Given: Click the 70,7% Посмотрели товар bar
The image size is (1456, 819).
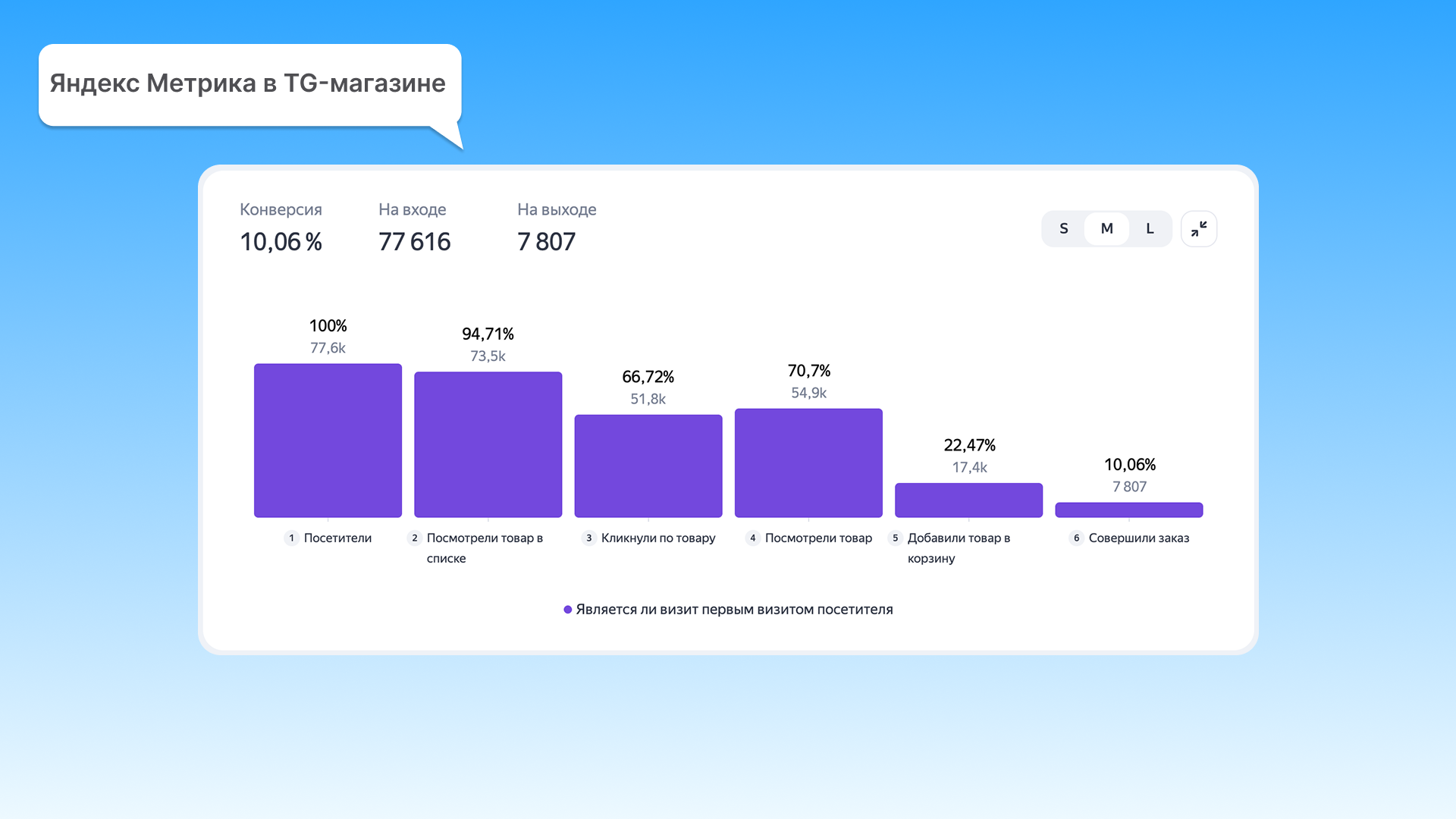Looking at the screenshot, I should pos(808,463).
